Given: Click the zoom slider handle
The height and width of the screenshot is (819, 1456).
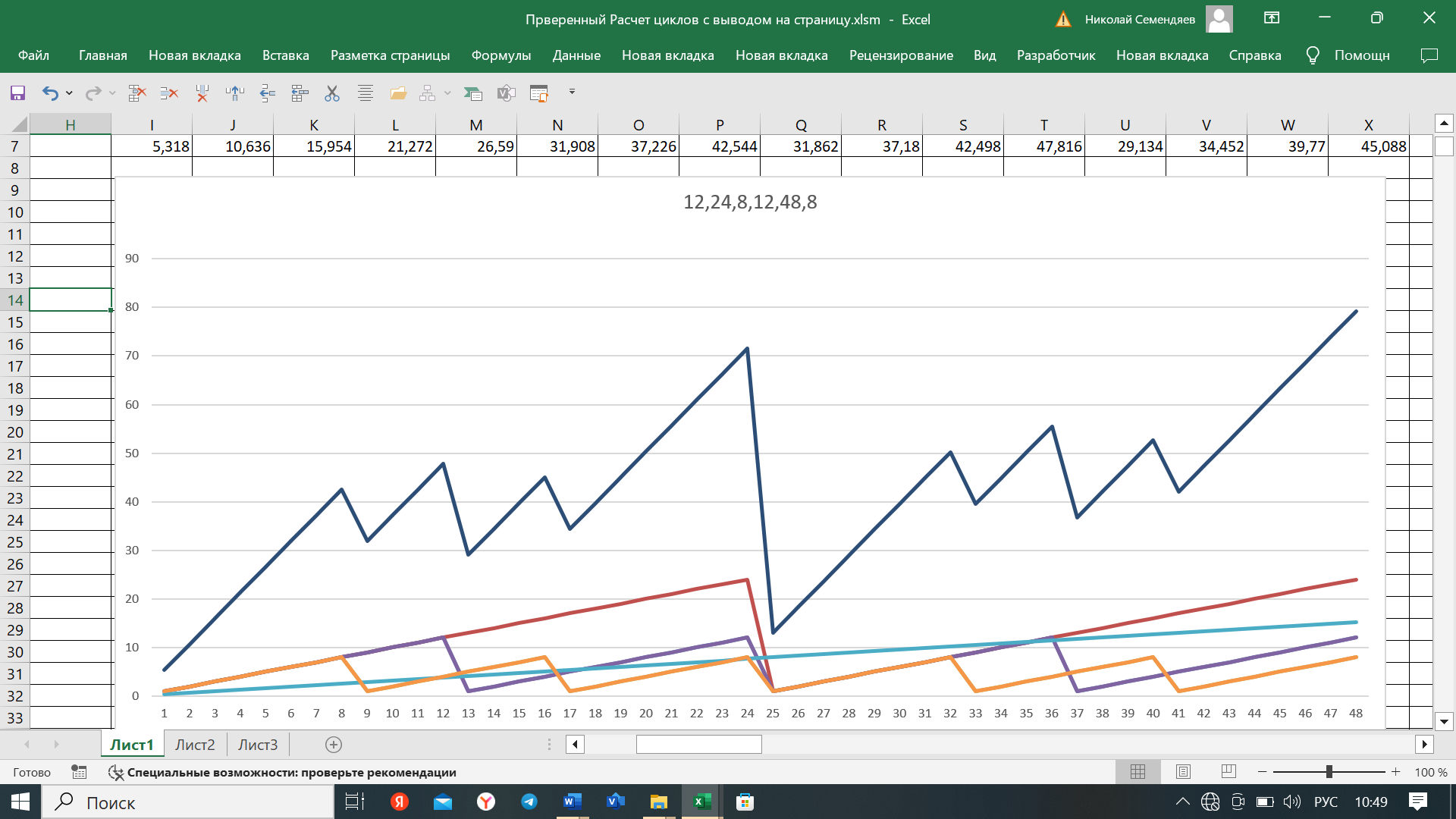Looking at the screenshot, I should (x=1329, y=772).
